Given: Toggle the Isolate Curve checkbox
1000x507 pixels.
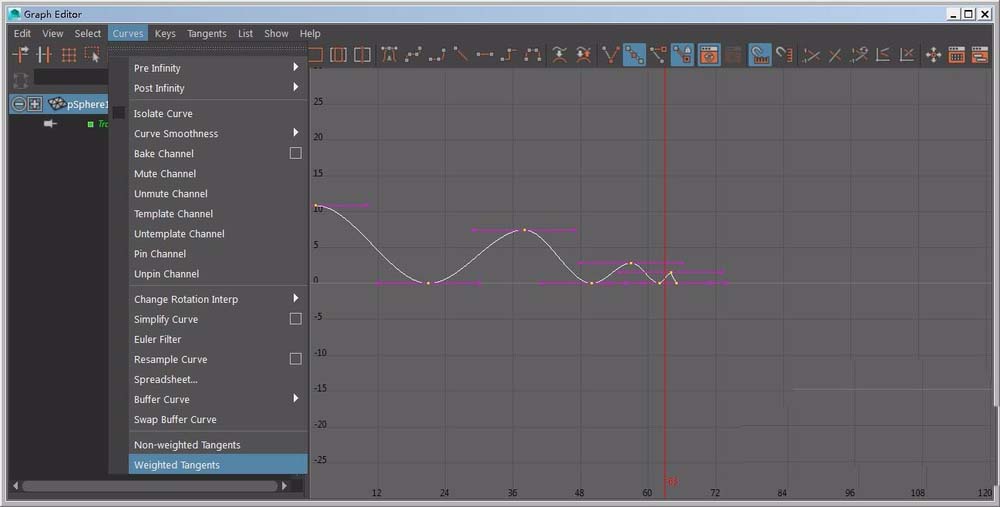Looking at the screenshot, I should coord(119,113).
